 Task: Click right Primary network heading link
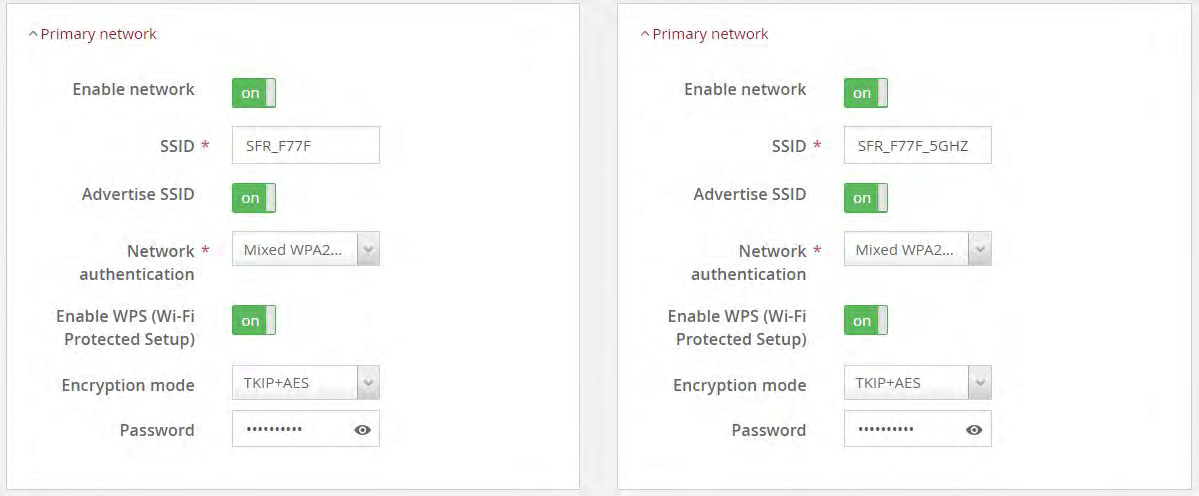(710, 34)
